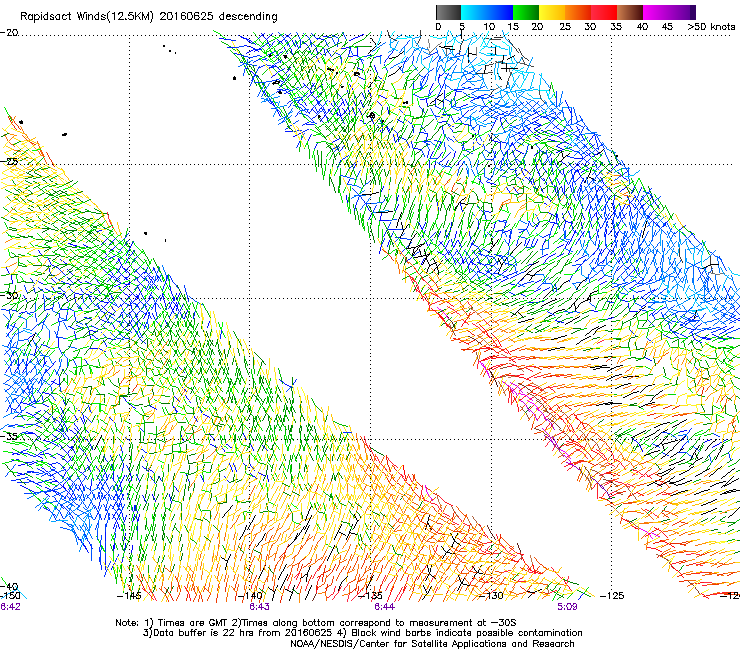Click the longitude axis label '-125'

[x=612, y=596]
